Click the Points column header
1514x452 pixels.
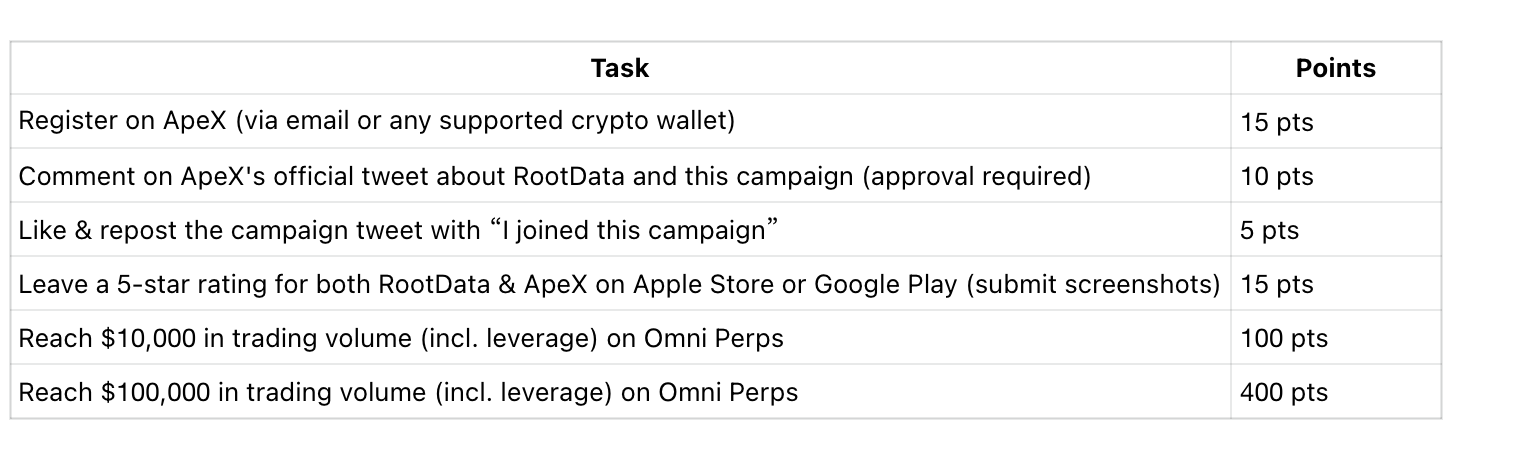pos(1335,68)
